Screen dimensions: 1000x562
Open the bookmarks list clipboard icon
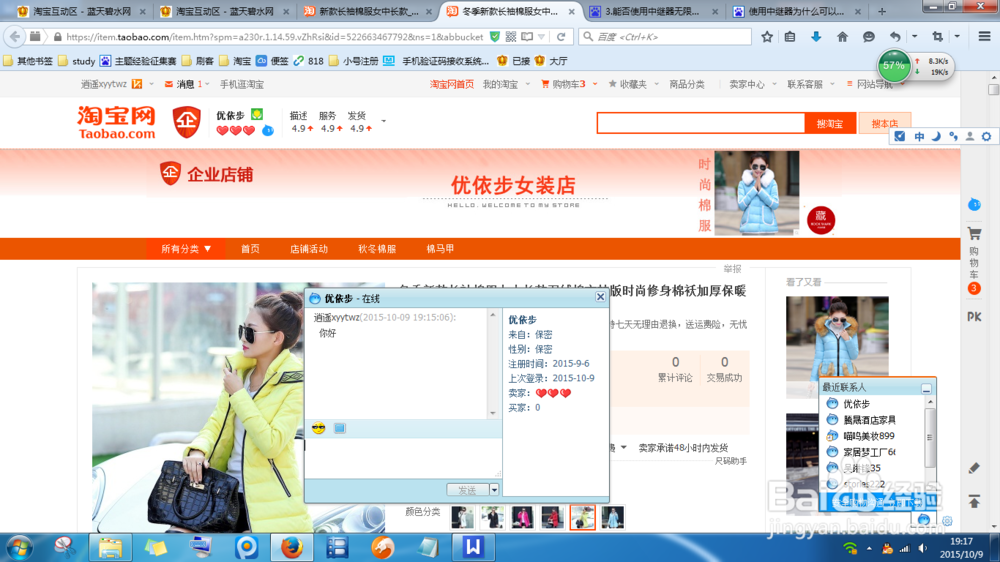790,37
